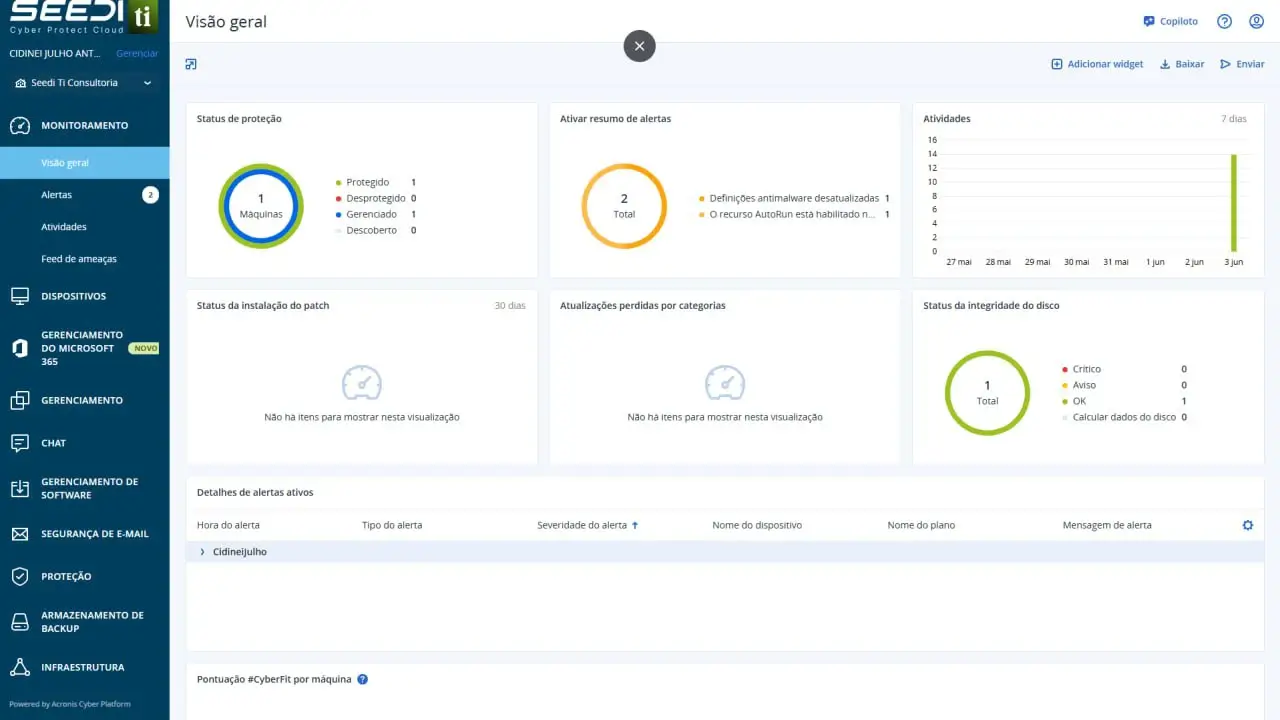
Task: Click the dashboard layout icon below the title
Action: 191,64
